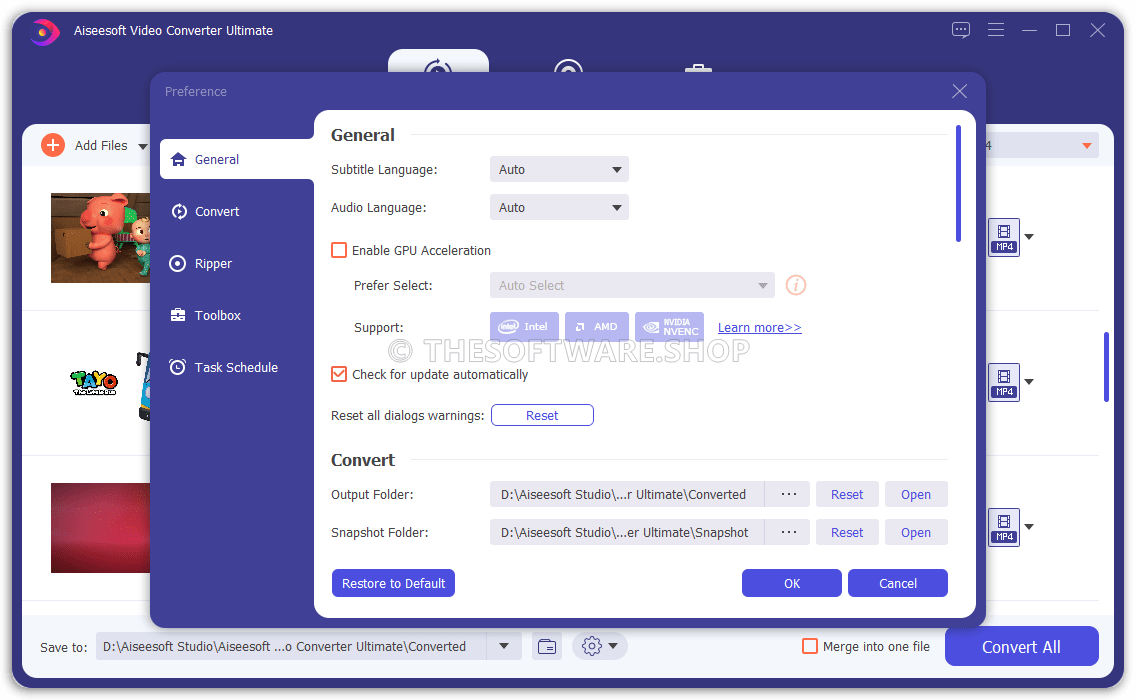Expand the settings gear dropdown arrow
The width and height of the screenshot is (1136, 700).
click(x=613, y=646)
